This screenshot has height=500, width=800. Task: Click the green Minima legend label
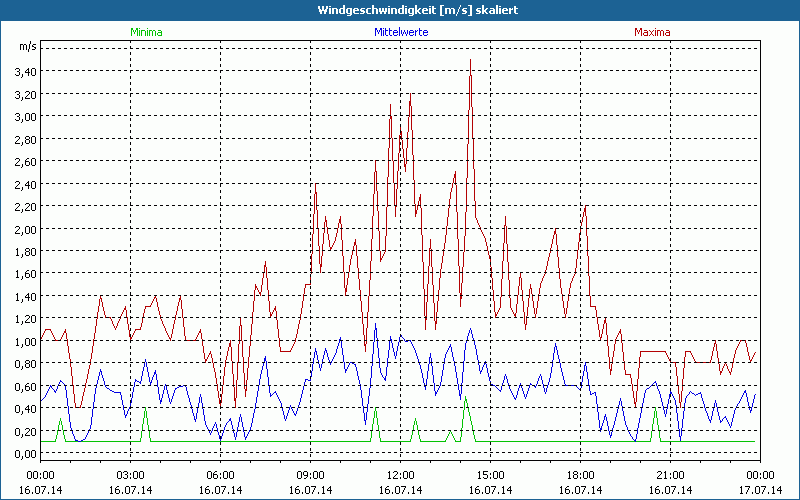point(146,32)
